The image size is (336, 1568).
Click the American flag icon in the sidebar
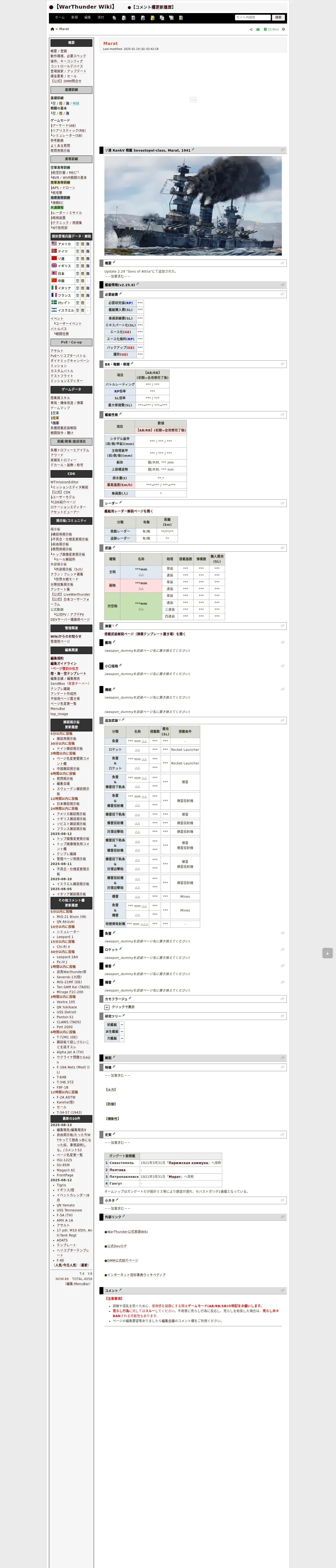coord(54,244)
